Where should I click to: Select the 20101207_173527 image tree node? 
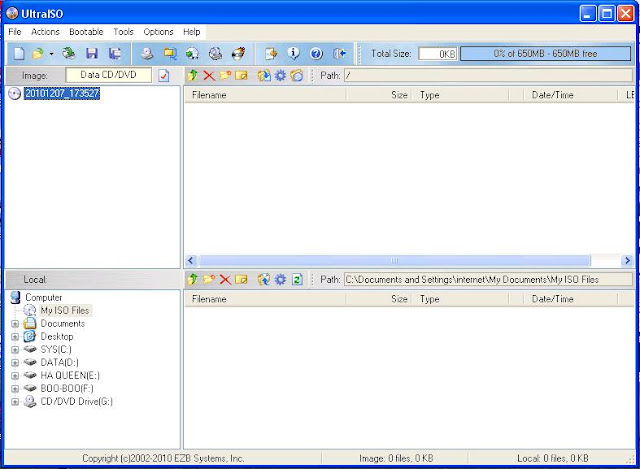click(x=62, y=93)
